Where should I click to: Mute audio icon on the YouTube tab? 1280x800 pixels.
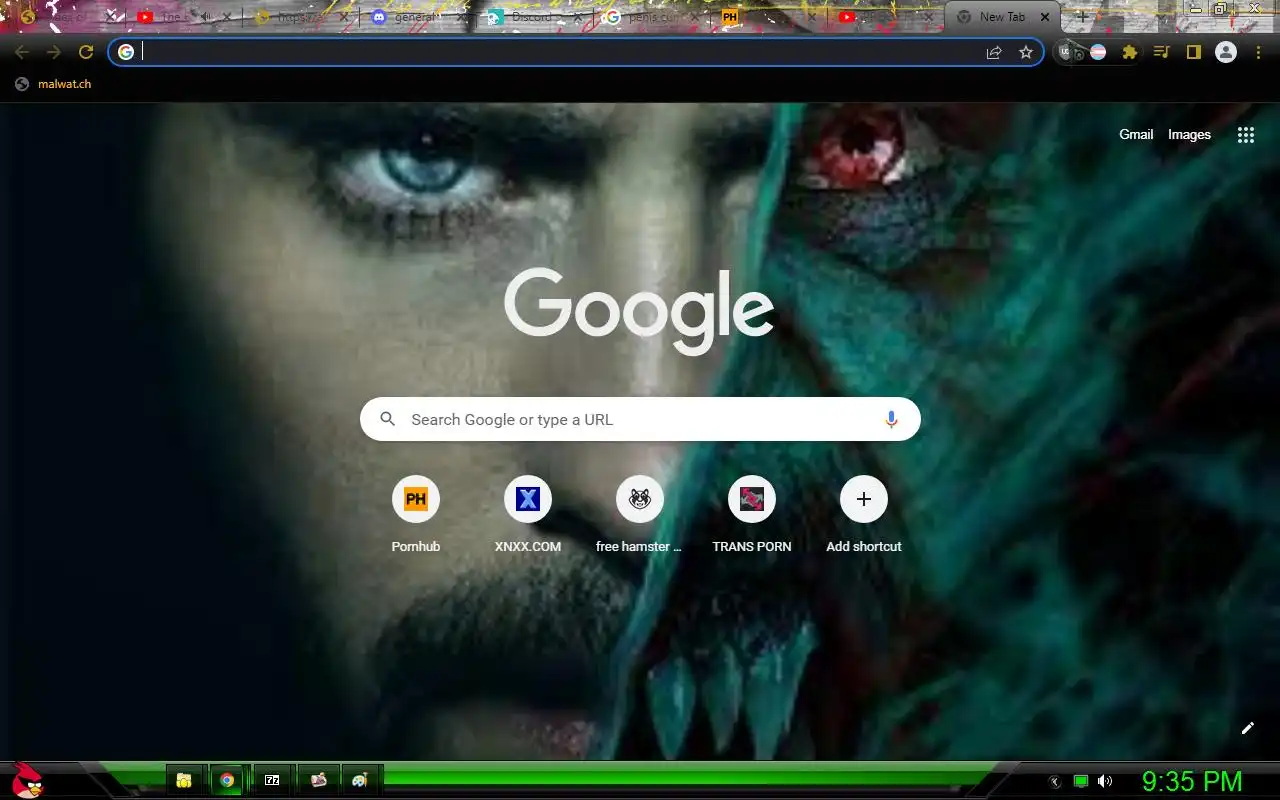coord(205,17)
